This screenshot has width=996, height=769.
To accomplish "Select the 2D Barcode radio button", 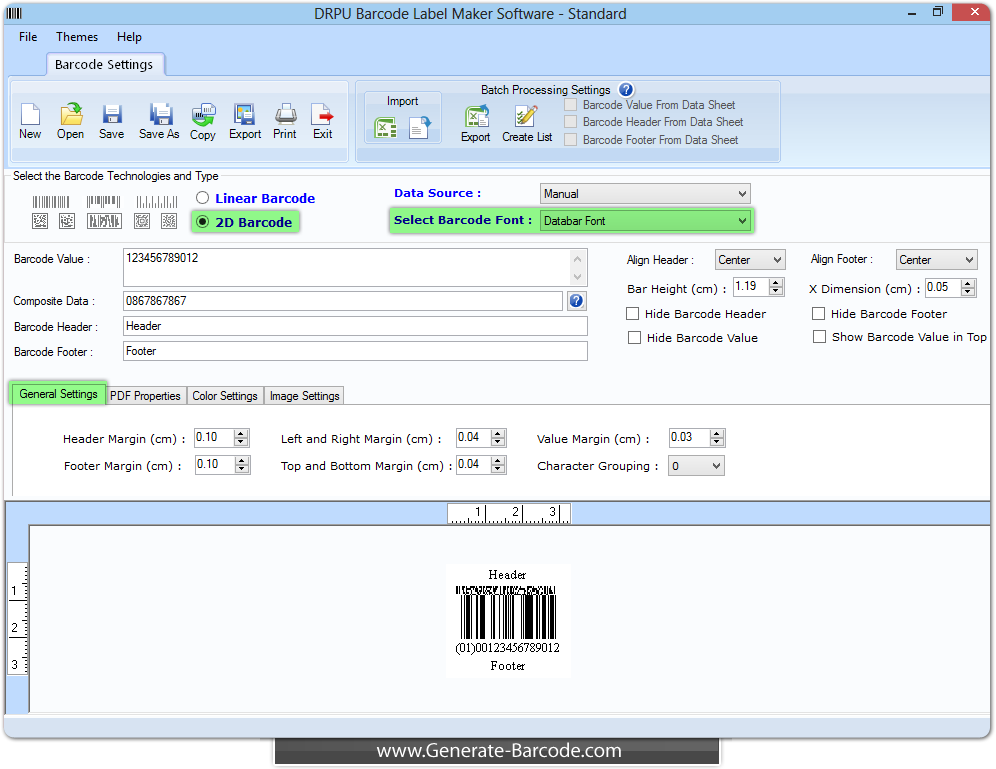I will [203, 222].
